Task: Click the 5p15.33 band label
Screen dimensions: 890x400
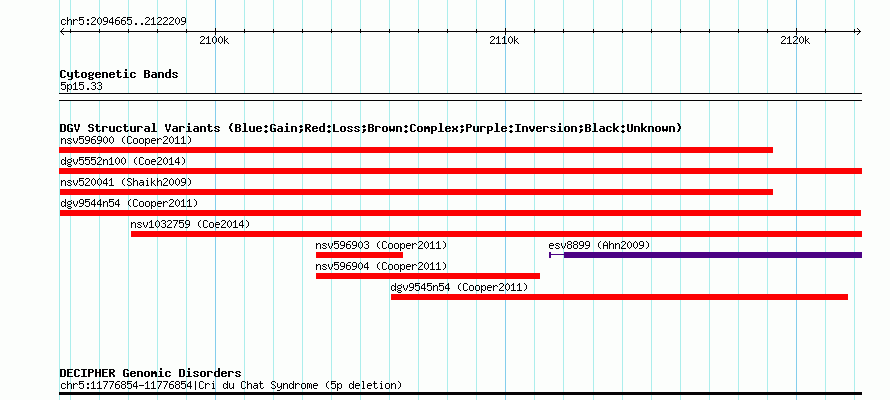Action: [81, 87]
